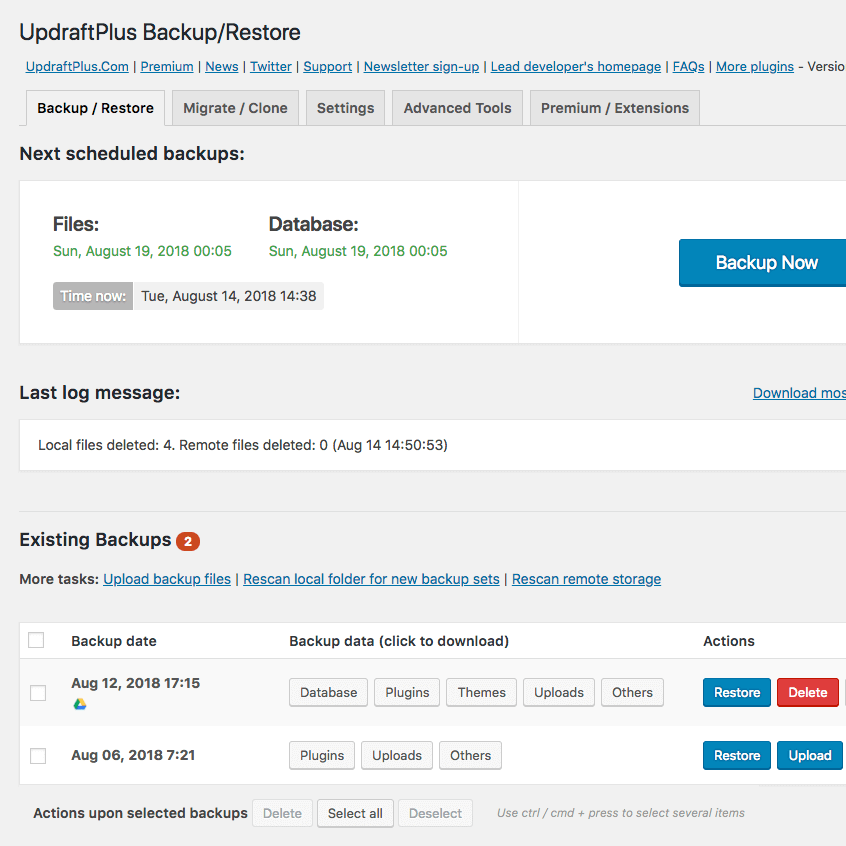Check the Aug 06, 2018 7:21 backup checkbox
Viewport: 846px width, 846px height.
38,756
